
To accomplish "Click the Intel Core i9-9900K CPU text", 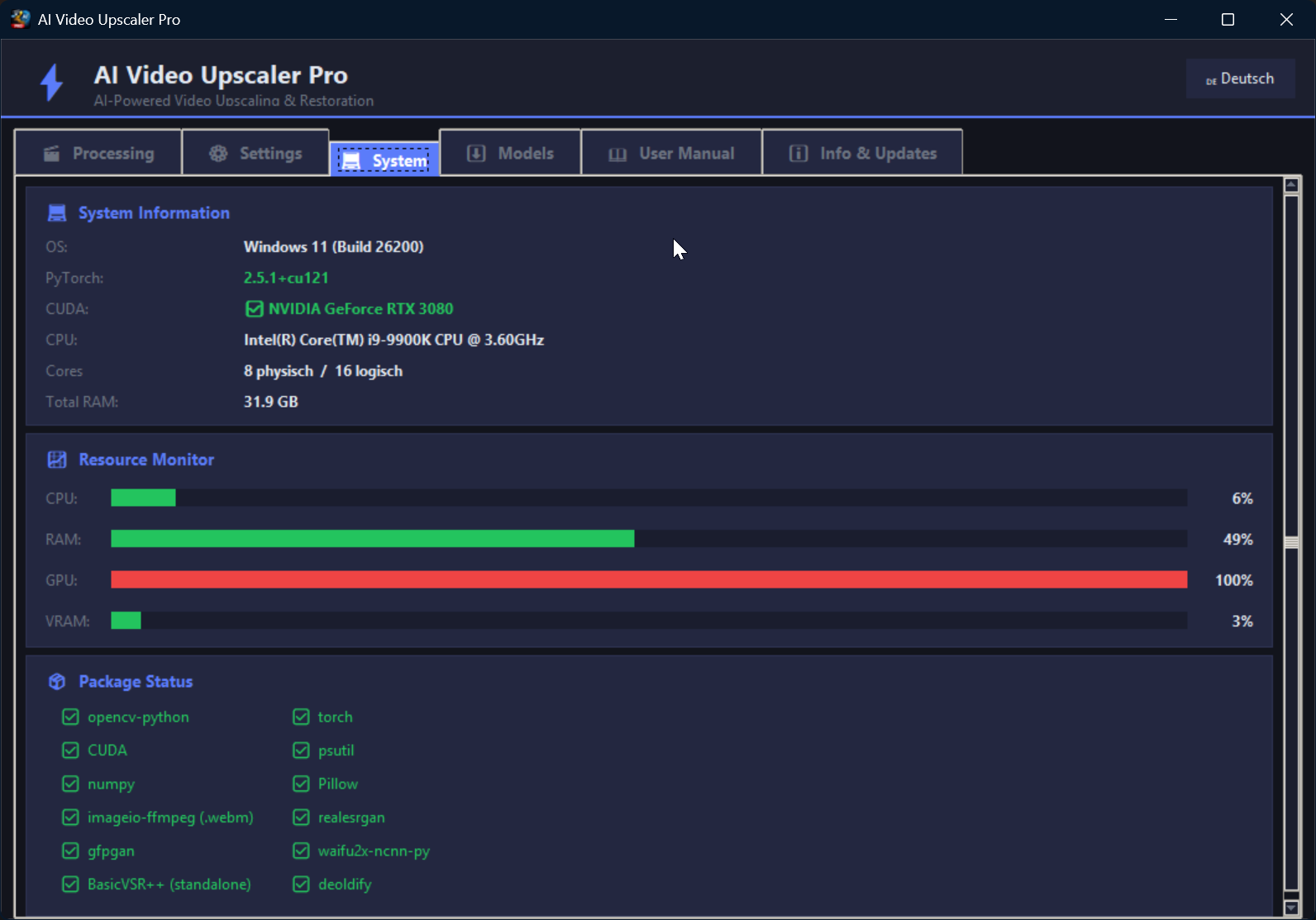I will (x=394, y=340).
